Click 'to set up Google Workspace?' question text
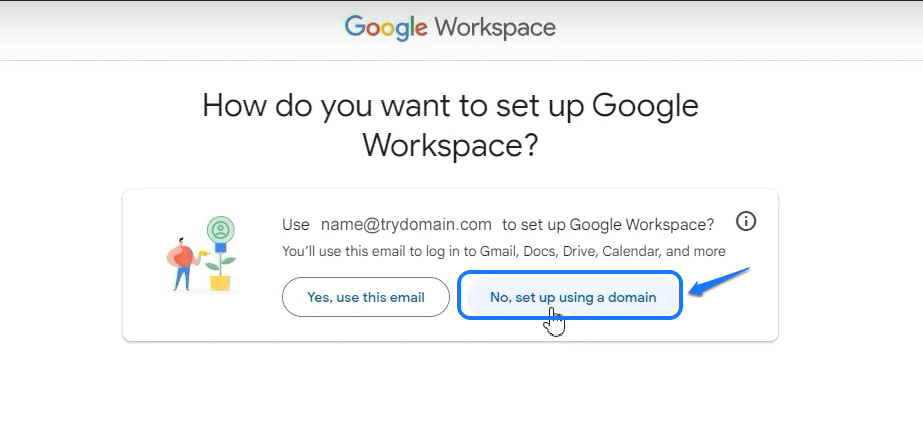Image resolution: width=923 pixels, height=428 pixels. [608, 224]
